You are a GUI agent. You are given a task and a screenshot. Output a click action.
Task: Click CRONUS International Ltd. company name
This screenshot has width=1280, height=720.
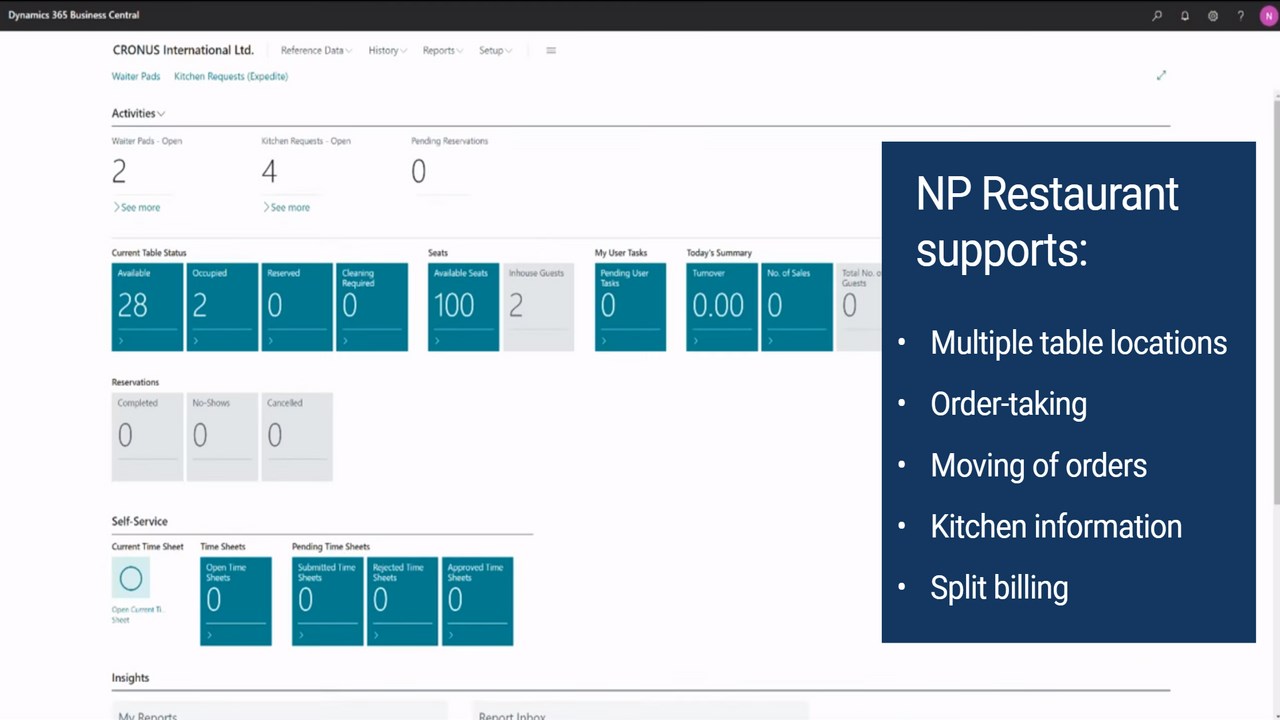(x=183, y=50)
